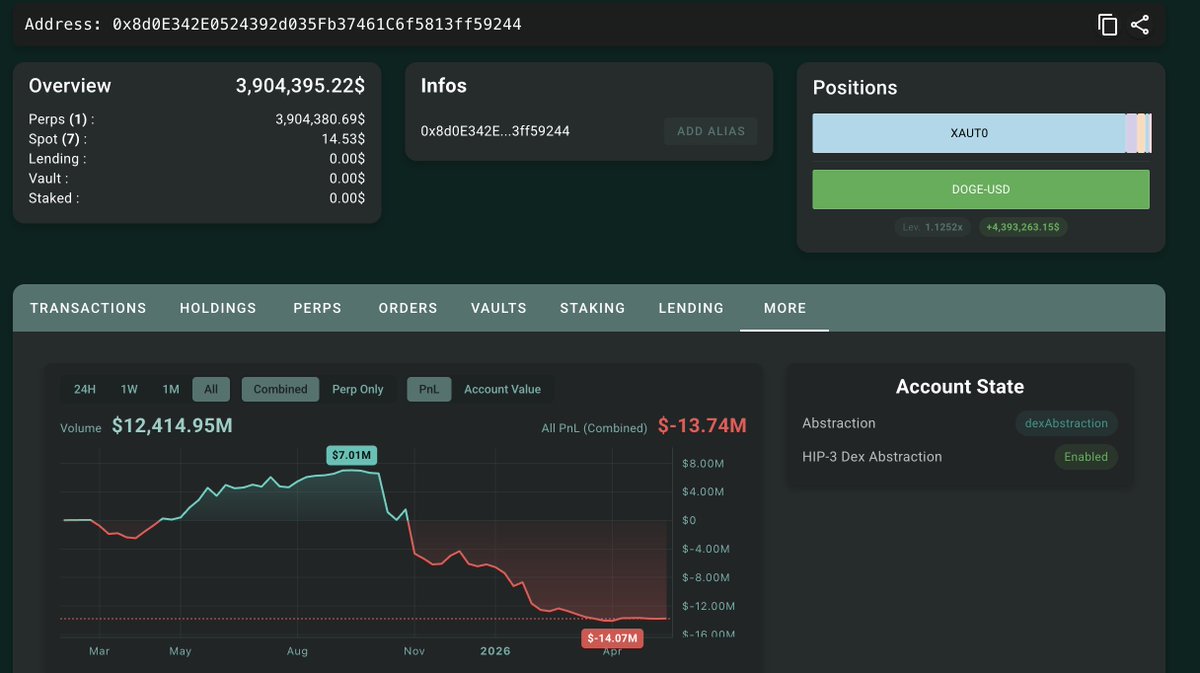Toggle the All time range
This screenshot has width=1200, height=673.
pos(211,389)
